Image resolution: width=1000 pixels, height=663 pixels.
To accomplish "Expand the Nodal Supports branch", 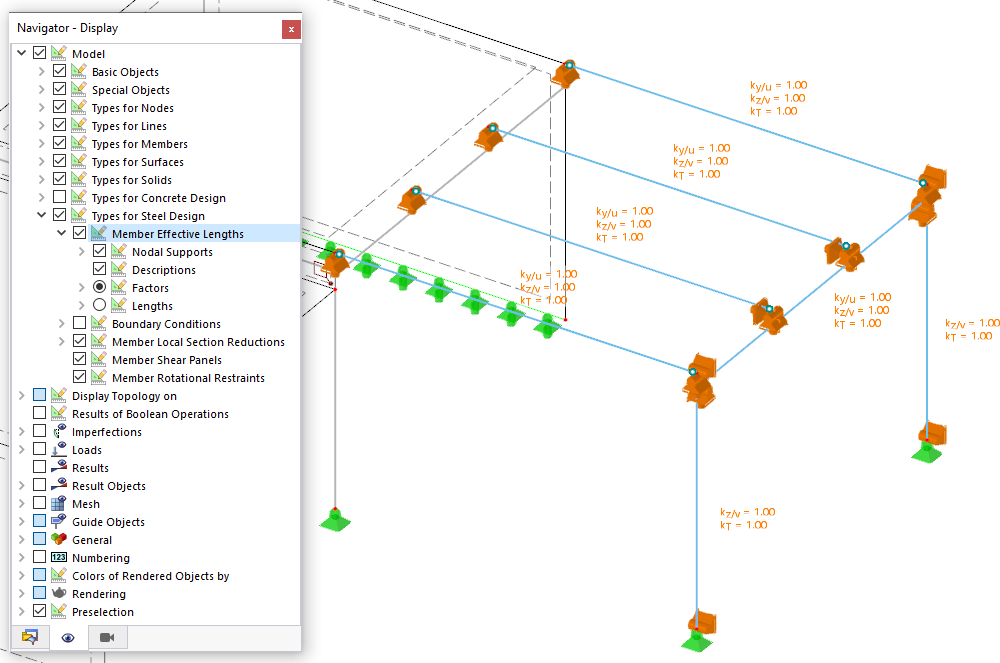I will point(82,251).
